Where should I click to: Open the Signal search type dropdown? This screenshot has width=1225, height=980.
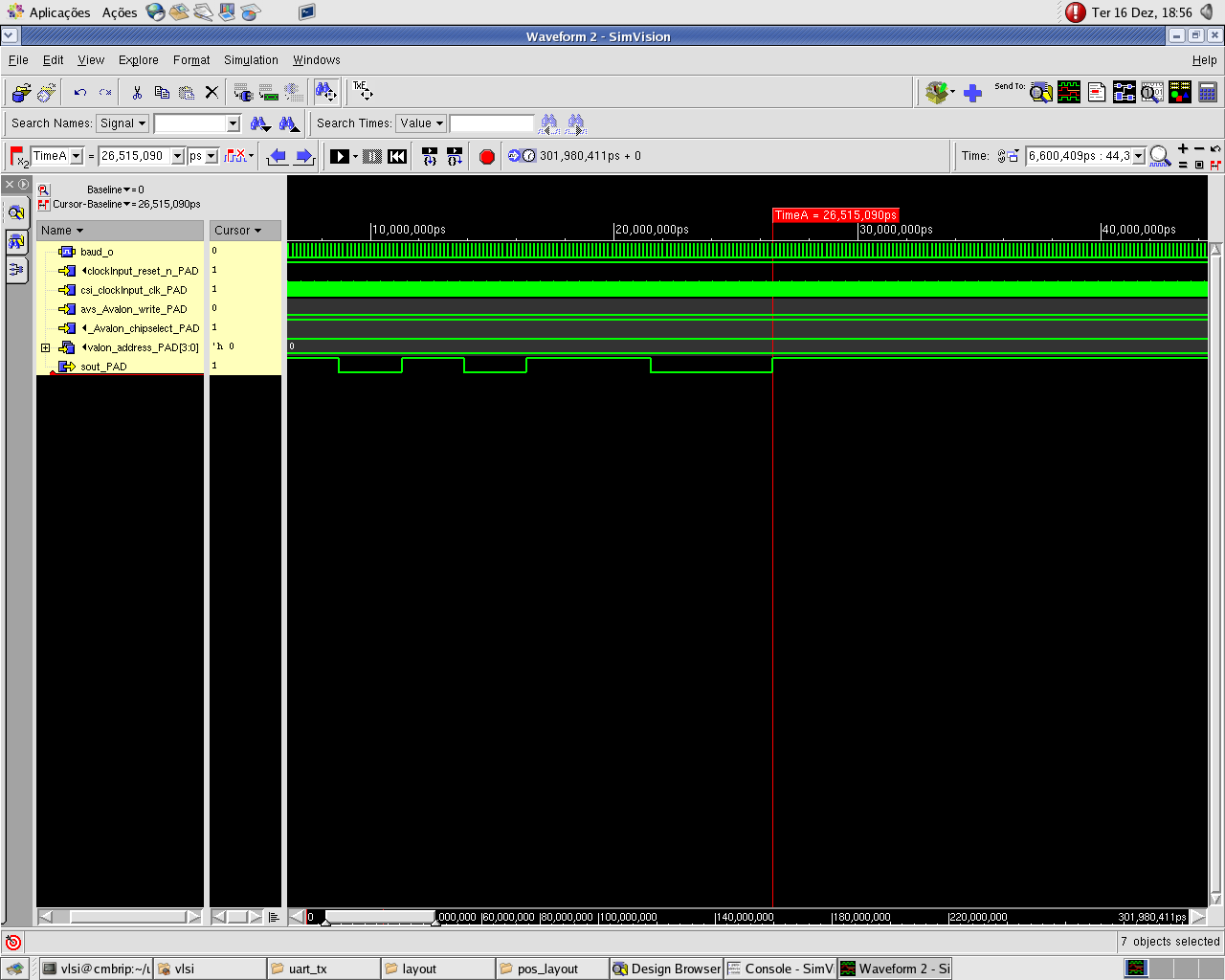122,123
